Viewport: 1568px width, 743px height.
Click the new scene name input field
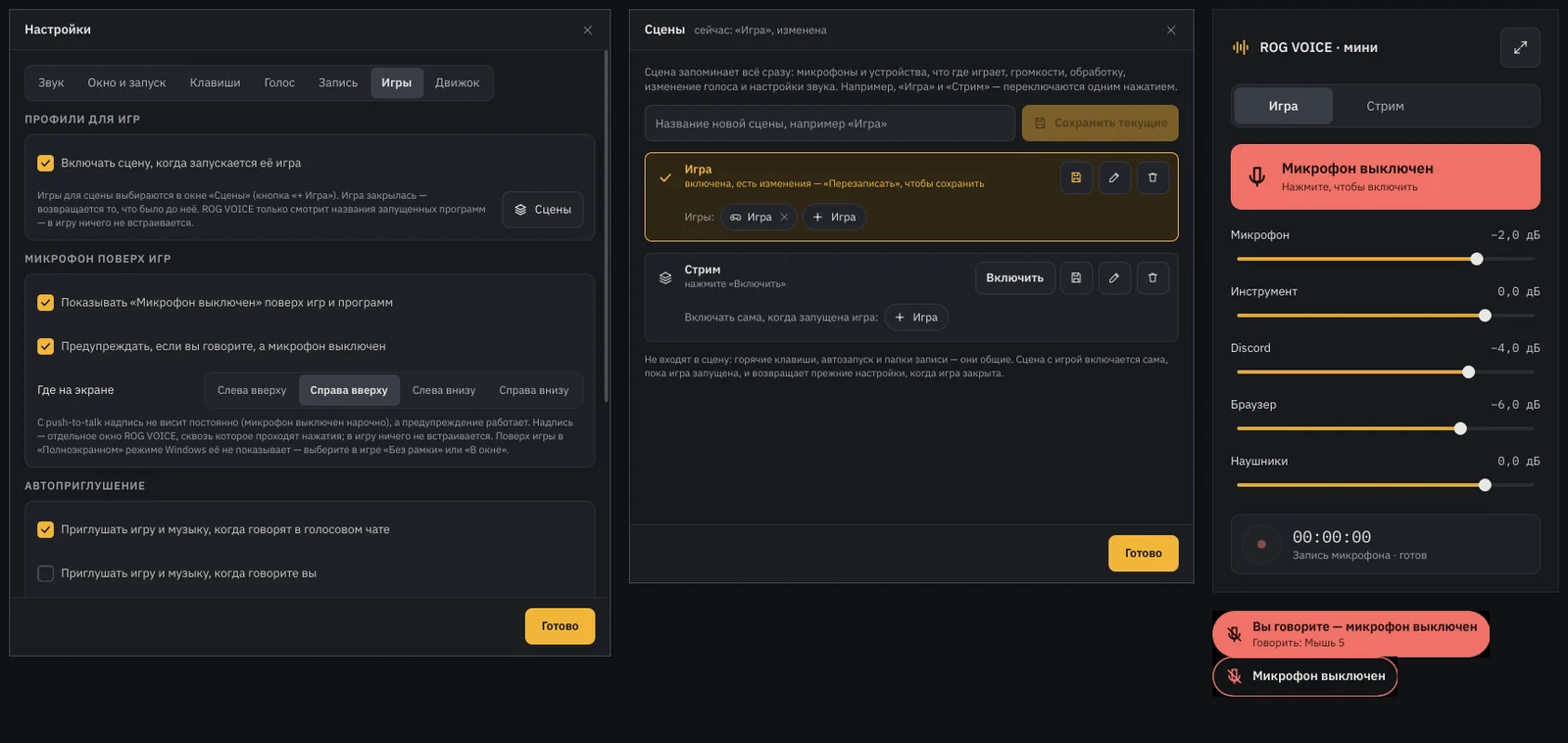pos(829,124)
